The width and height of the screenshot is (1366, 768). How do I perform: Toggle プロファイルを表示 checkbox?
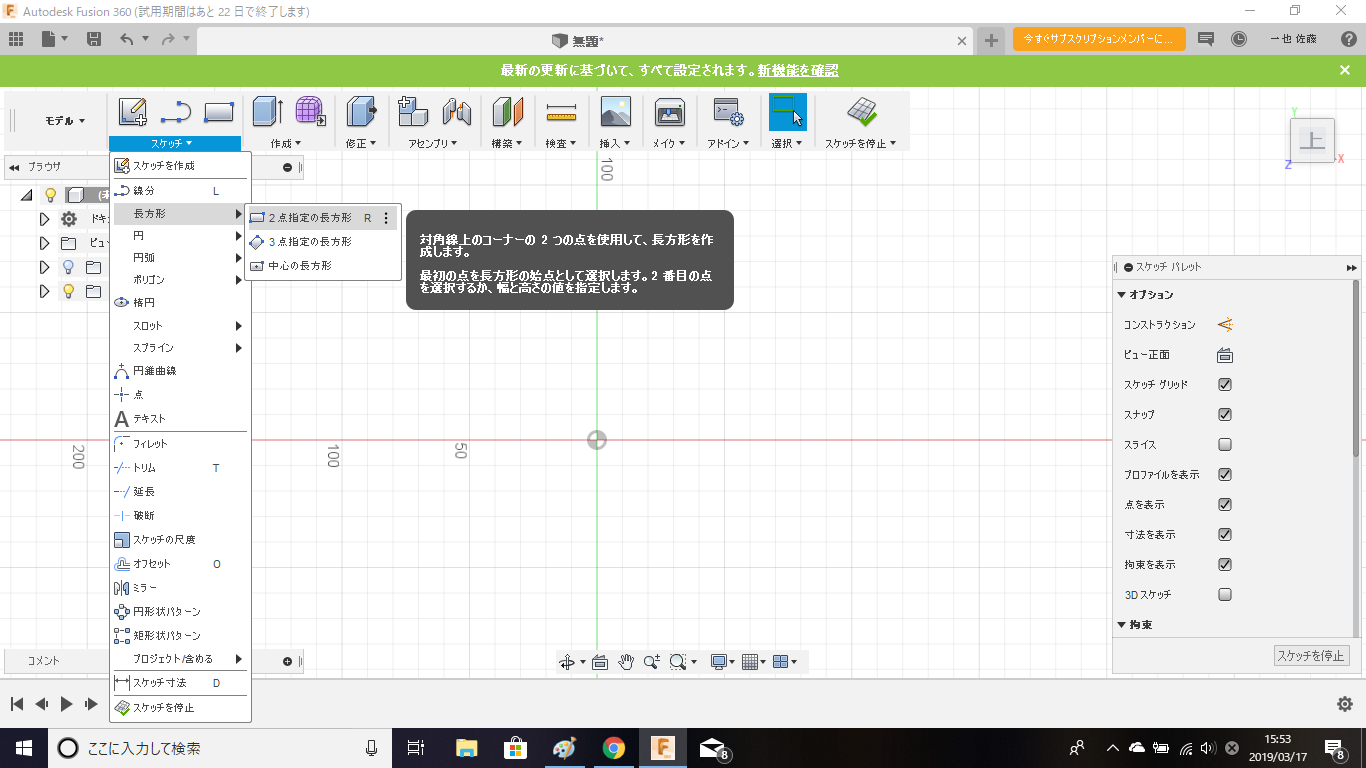pyautogui.click(x=1225, y=475)
